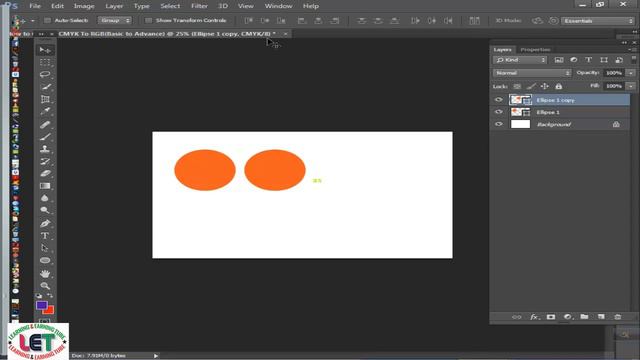This screenshot has height=360, width=640.
Task: Toggle lock all
Action: 559,86
